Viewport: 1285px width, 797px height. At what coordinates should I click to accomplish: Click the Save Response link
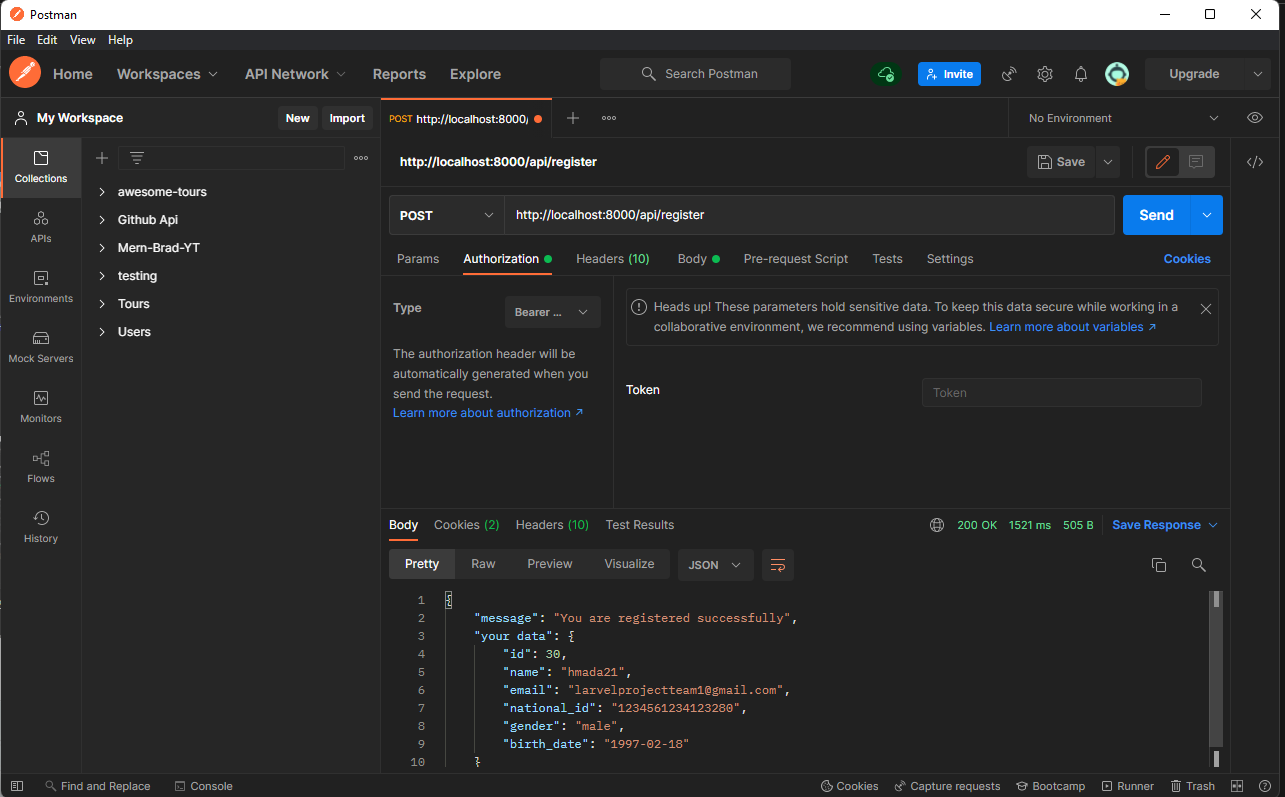click(1157, 524)
